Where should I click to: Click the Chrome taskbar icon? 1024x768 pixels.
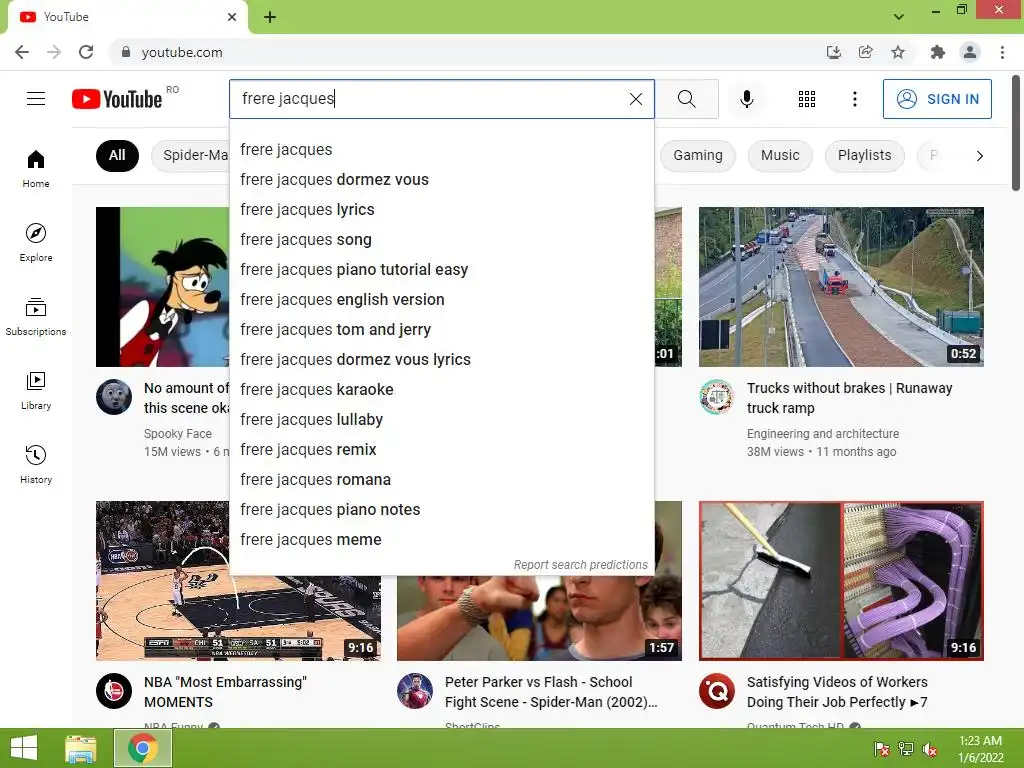[143, 748]
